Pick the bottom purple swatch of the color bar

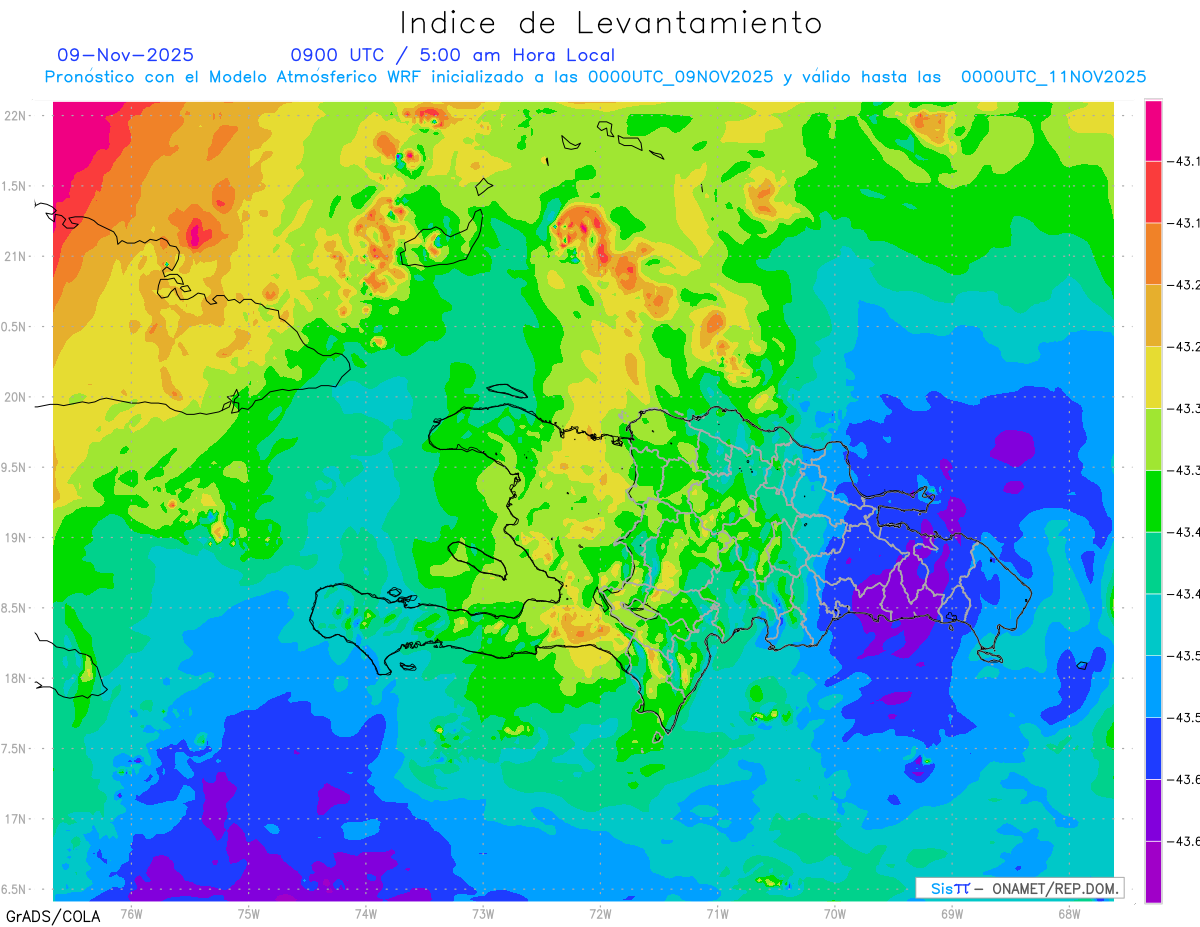[x=1153, y=872]
